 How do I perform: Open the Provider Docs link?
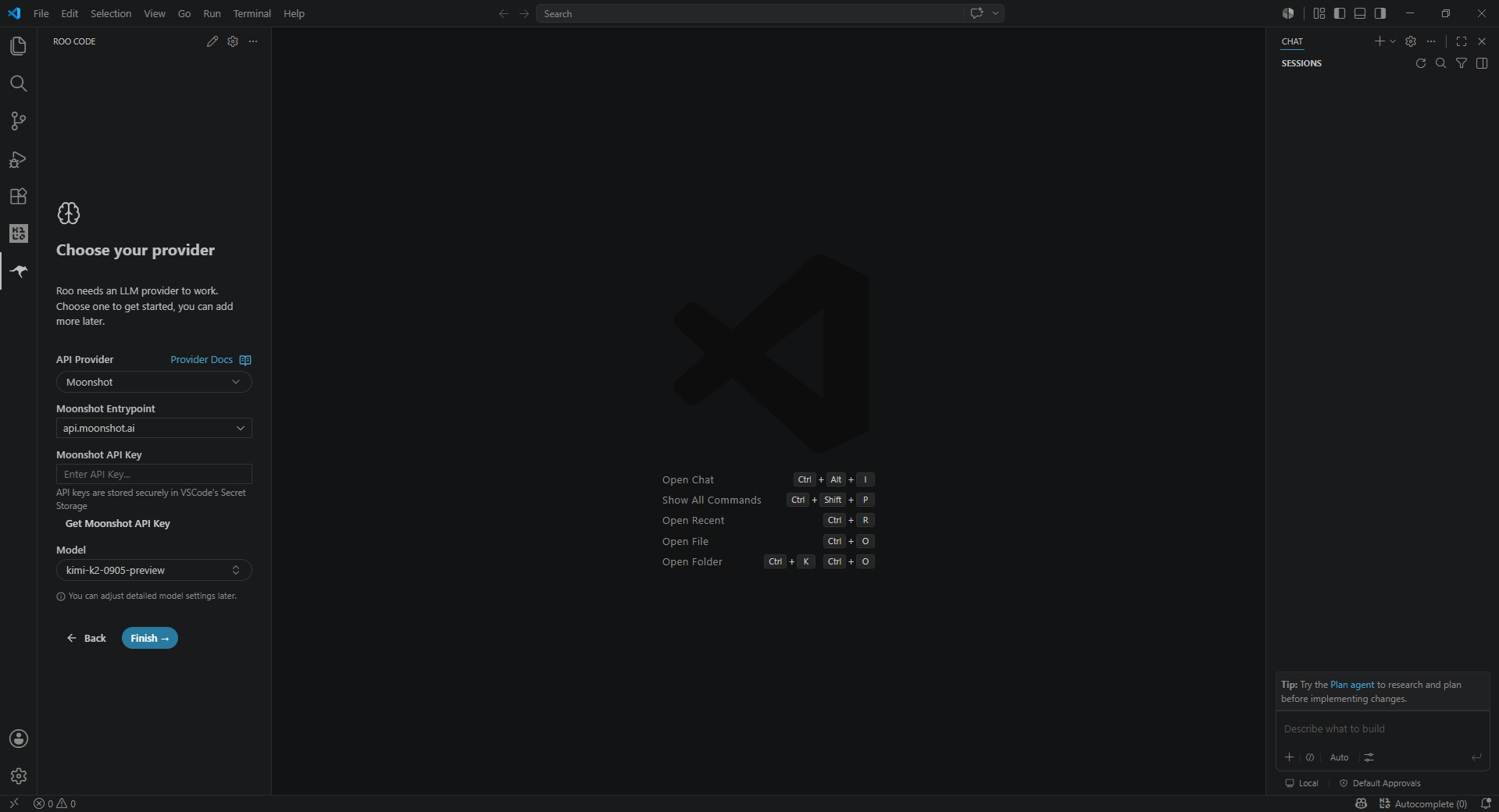point(202,360)
